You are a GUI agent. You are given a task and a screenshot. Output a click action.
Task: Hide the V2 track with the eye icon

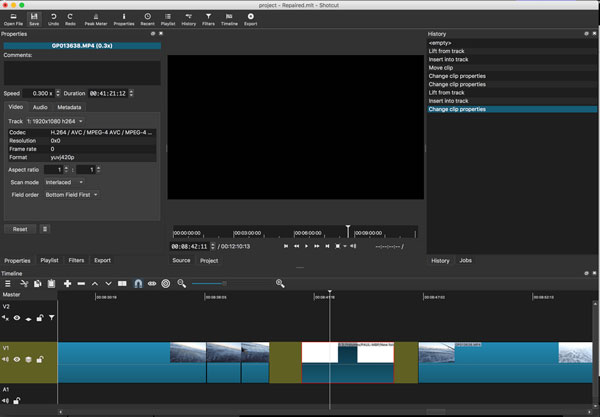17,318
